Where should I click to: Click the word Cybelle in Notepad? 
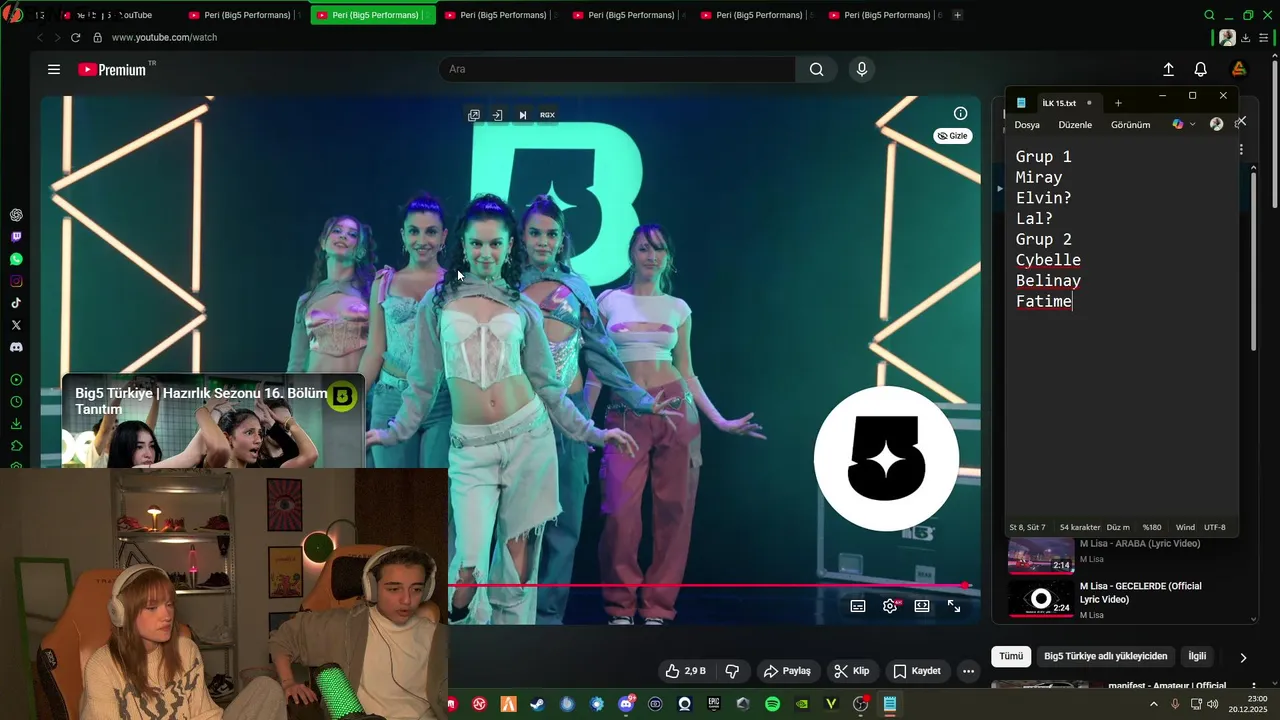(1048, 260)
